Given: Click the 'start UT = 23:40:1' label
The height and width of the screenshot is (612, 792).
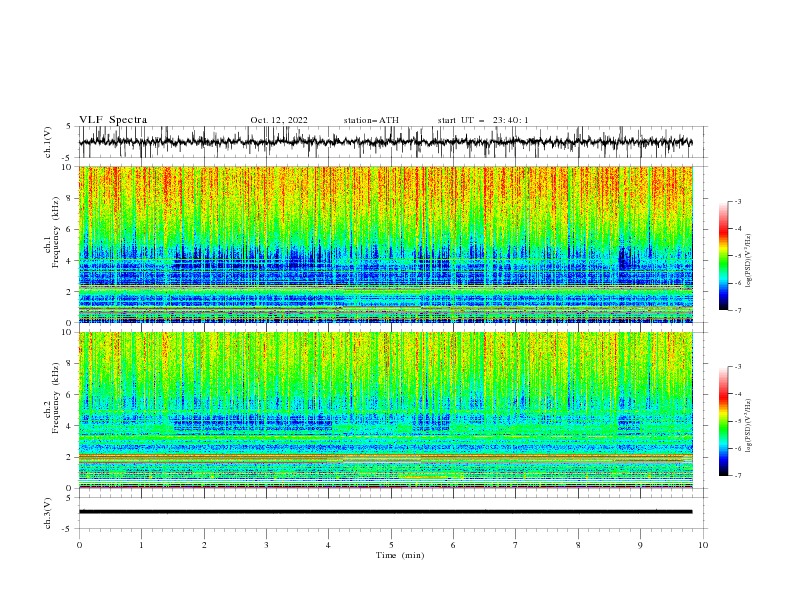Looking at the screenshot, I should 483,120.
